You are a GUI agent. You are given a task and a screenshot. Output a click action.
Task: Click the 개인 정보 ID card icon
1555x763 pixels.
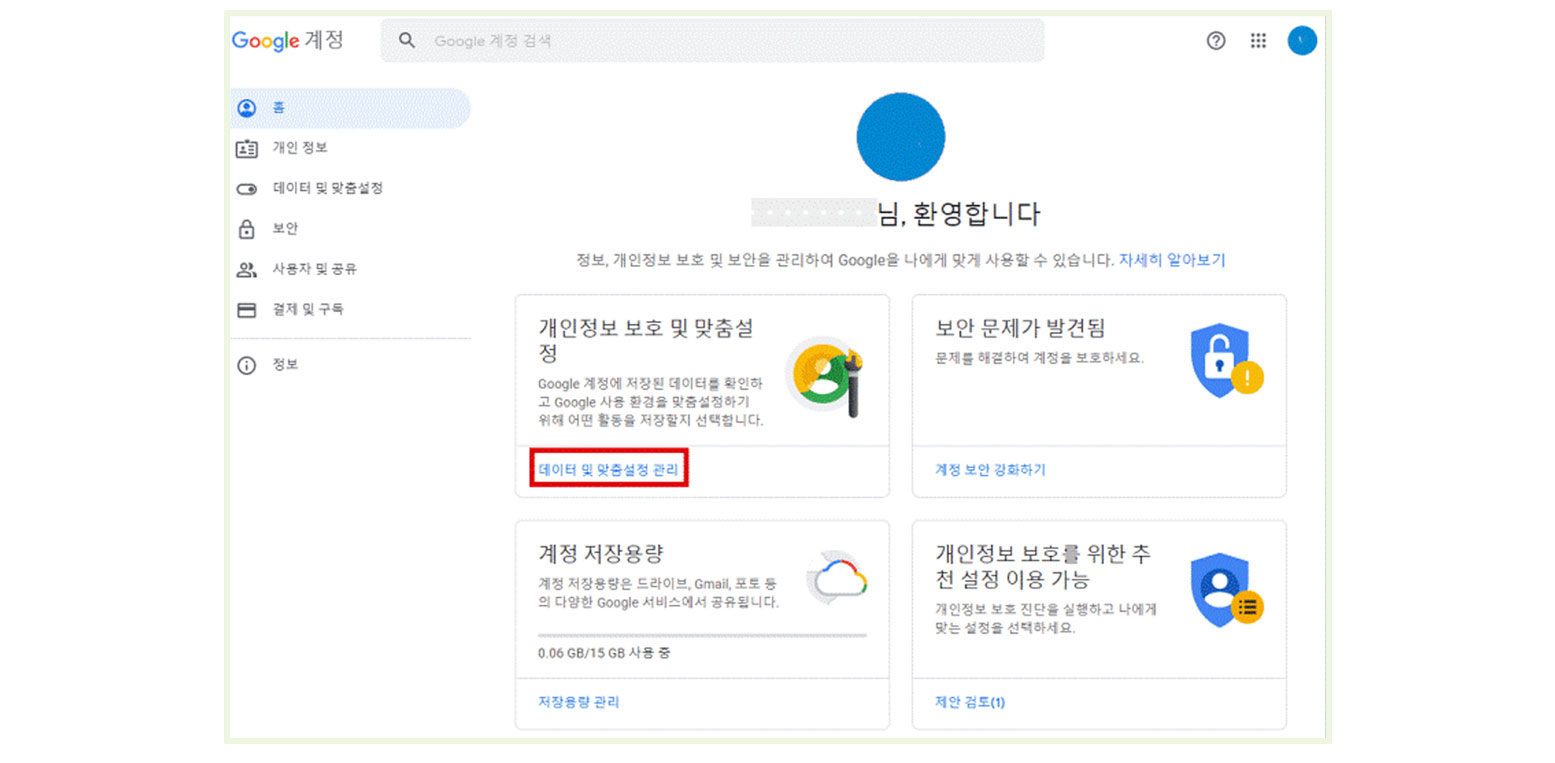point(246,148)
